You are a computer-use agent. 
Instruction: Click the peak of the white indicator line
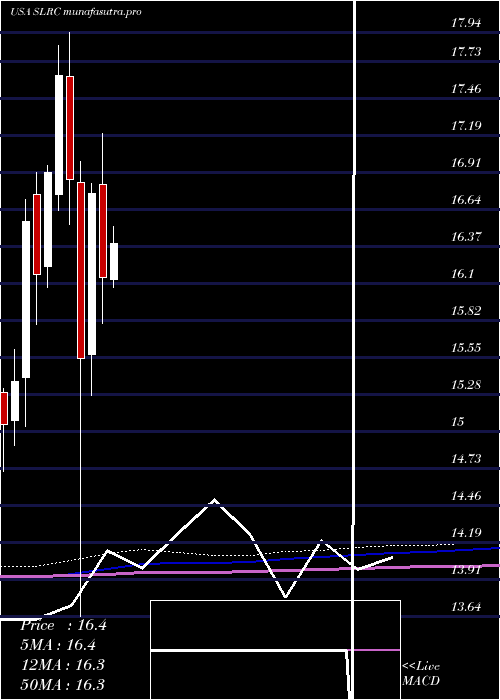click(x=215, y=500)
